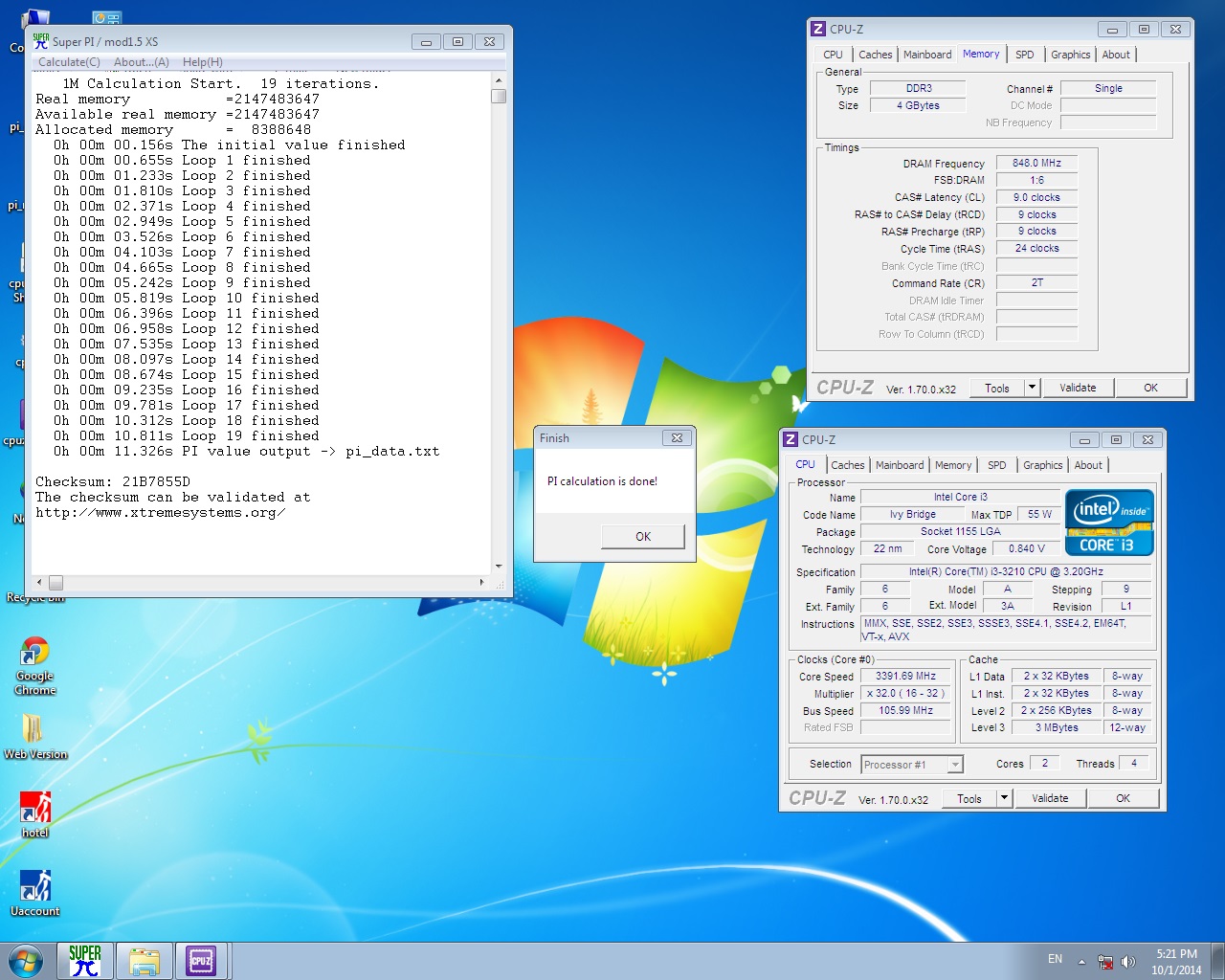Click the Bus Speed 105.99 MHz value

click(905, 710)
